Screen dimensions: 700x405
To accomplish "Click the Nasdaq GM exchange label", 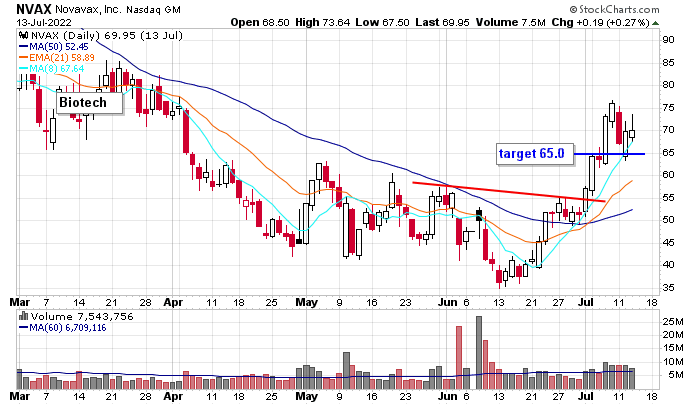I will click(153, 9).
